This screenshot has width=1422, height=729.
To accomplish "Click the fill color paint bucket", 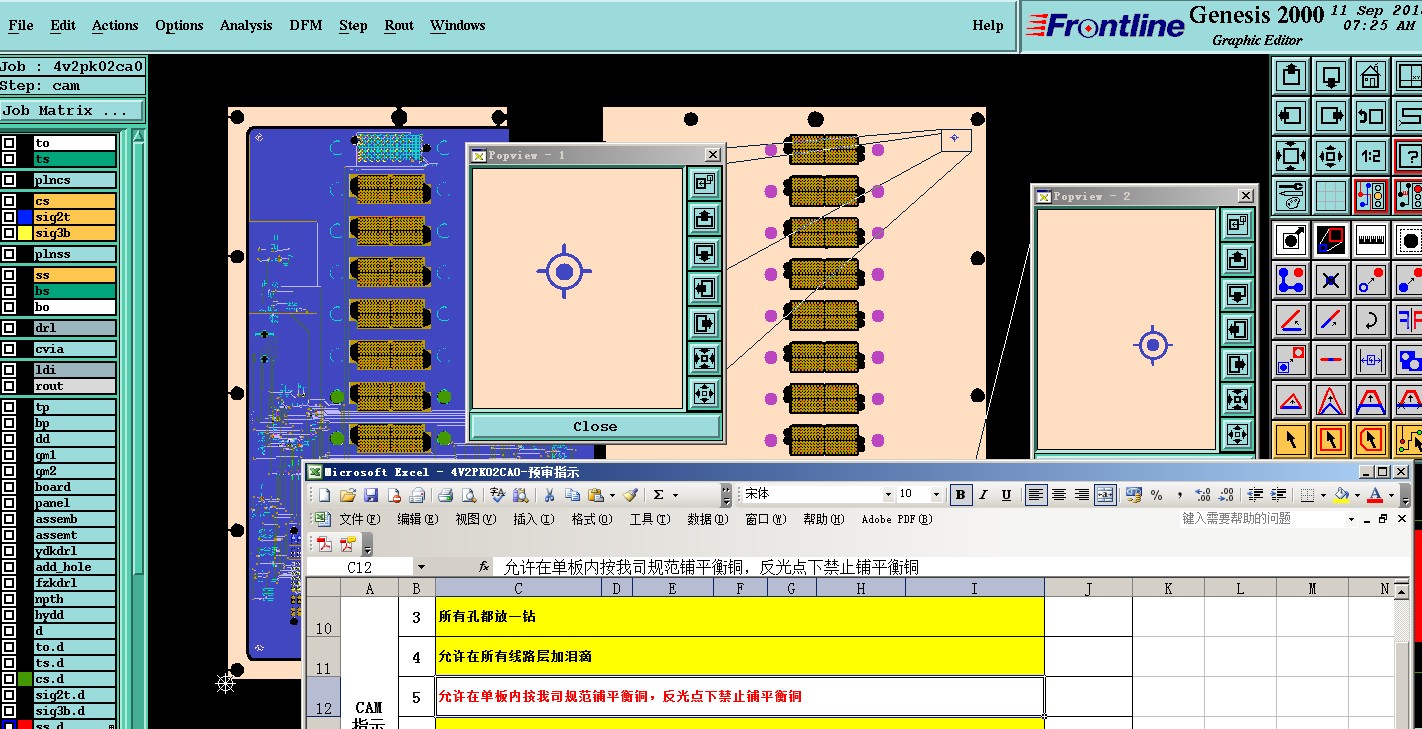I will click(x=1342, y=495).
